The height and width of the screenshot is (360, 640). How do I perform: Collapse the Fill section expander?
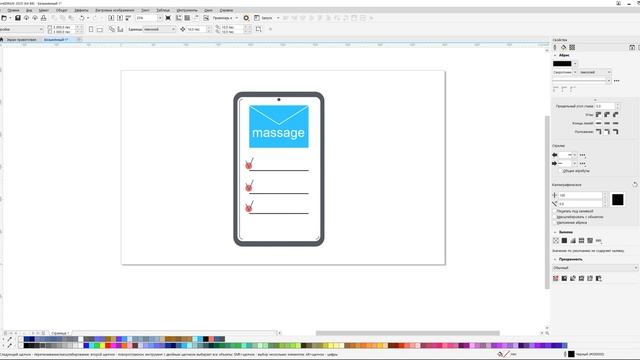tap(555, 232)
